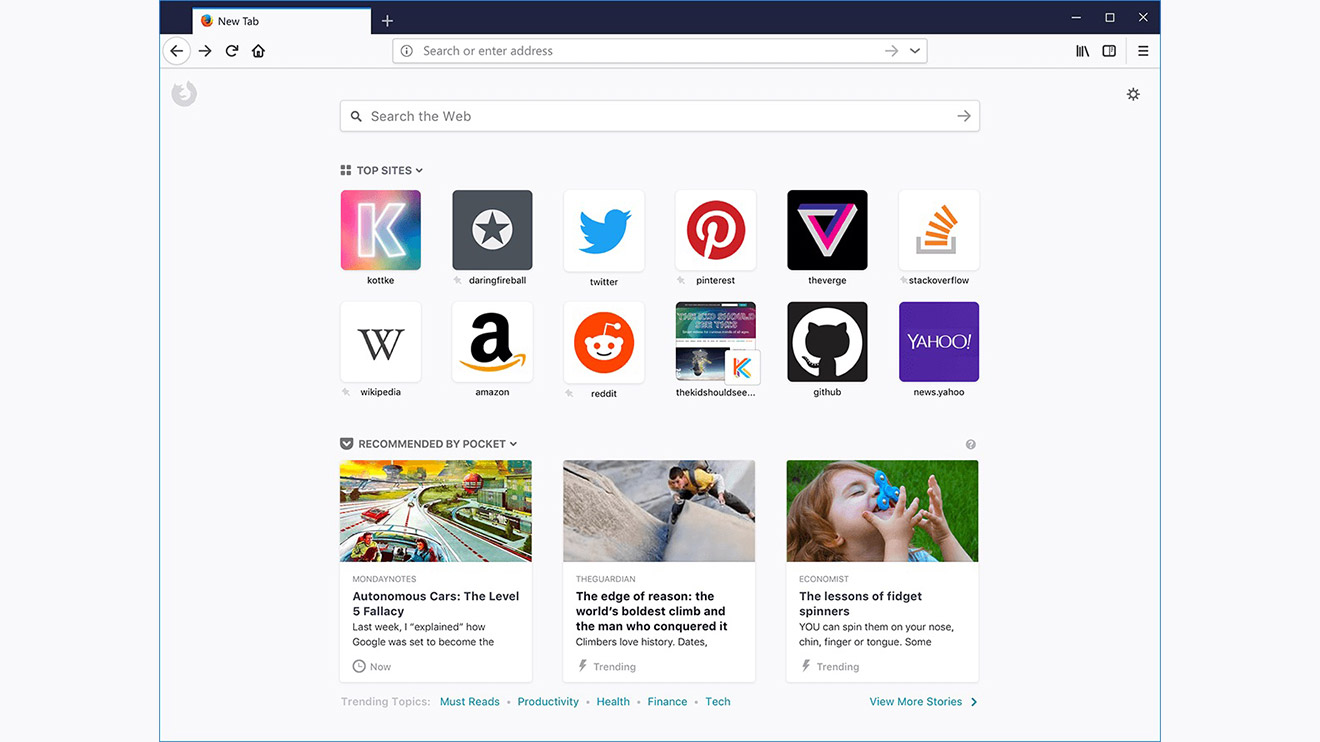Open the Tech trending topic
This screenshot has height=742, width=1320.
tap(718, 702)
